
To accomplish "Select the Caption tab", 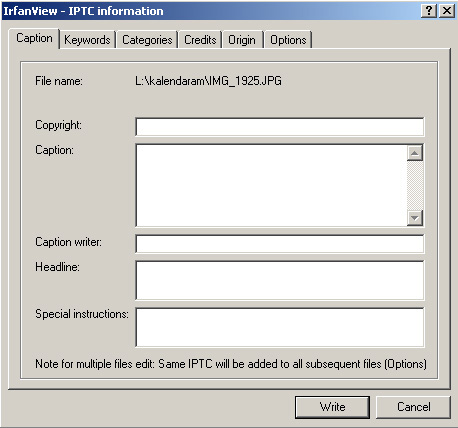I will [34, 38].
